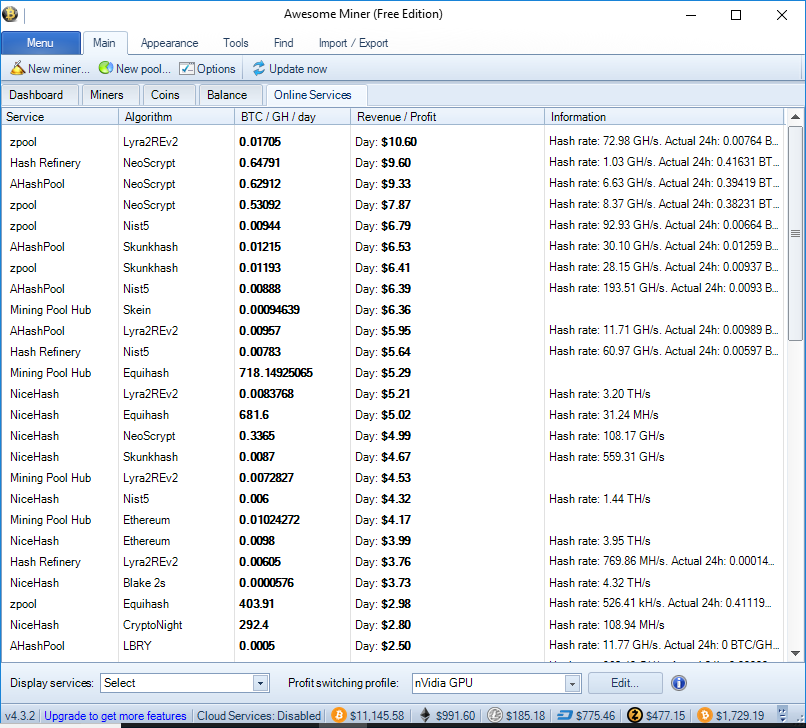Viewport: 806px width, 728px height.
Task: Open the Find ribbon tab
Action: (284, 43)
